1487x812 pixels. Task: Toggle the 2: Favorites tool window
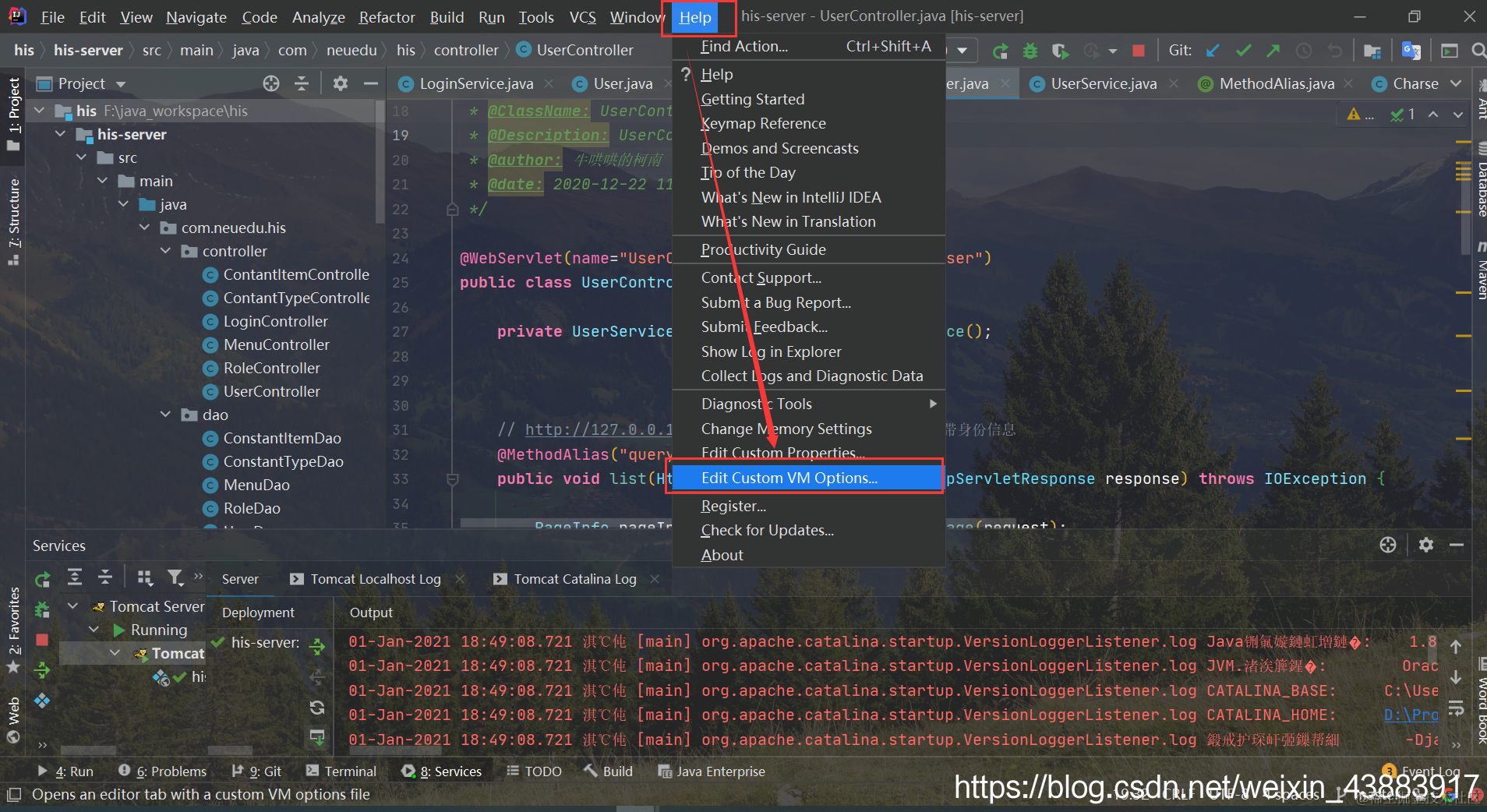pyautogui.click(x=13, y=630)
